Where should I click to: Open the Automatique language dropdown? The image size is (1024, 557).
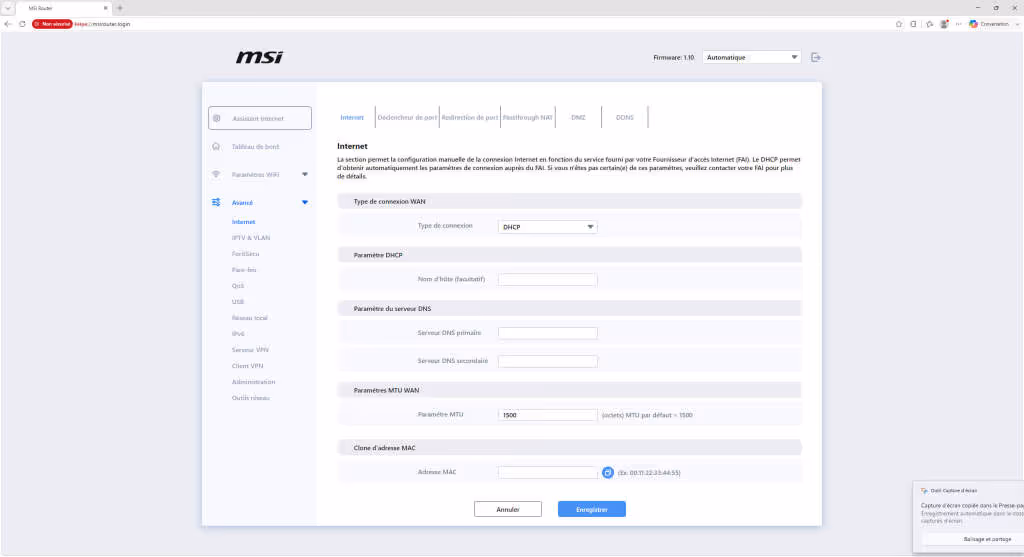pyautogui.click(x=751, y=57)
